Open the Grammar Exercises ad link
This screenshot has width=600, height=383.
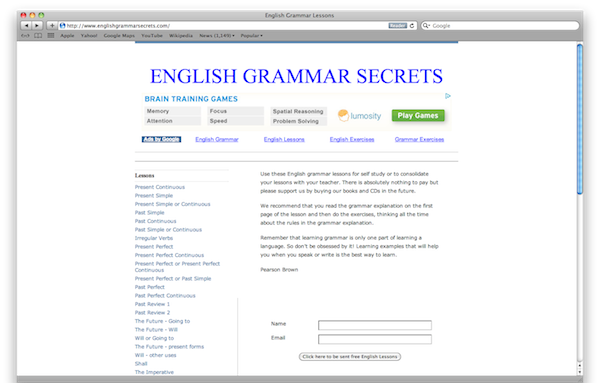[x=419, y=139]
